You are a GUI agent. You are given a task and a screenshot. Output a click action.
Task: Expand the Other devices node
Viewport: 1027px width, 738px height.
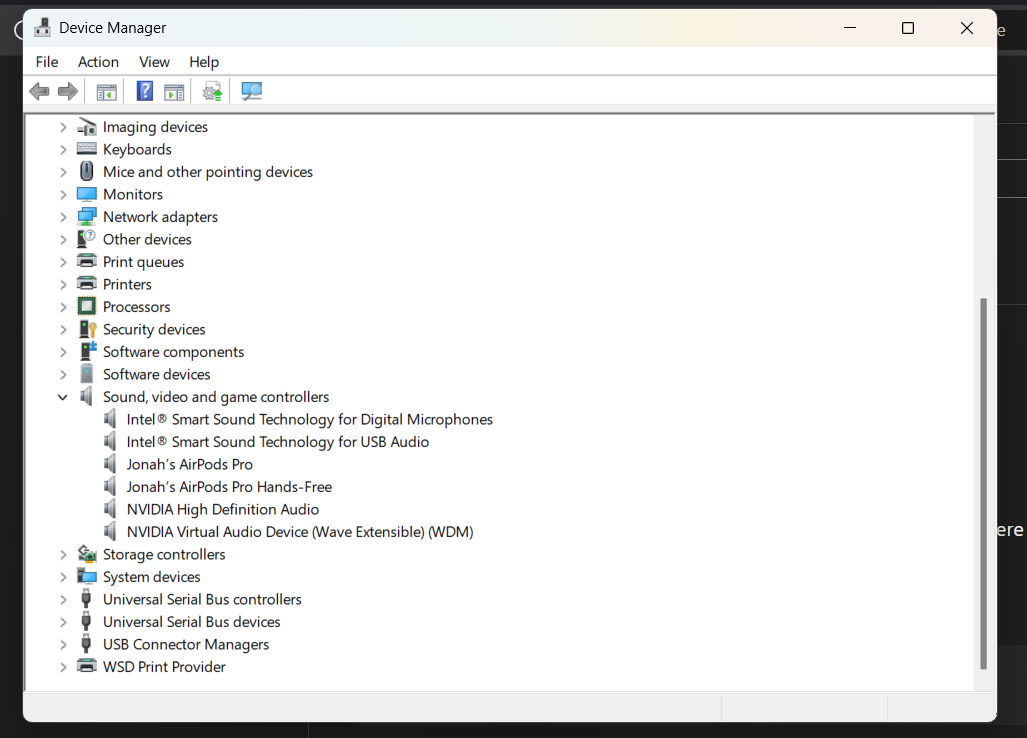coord(63,240)
